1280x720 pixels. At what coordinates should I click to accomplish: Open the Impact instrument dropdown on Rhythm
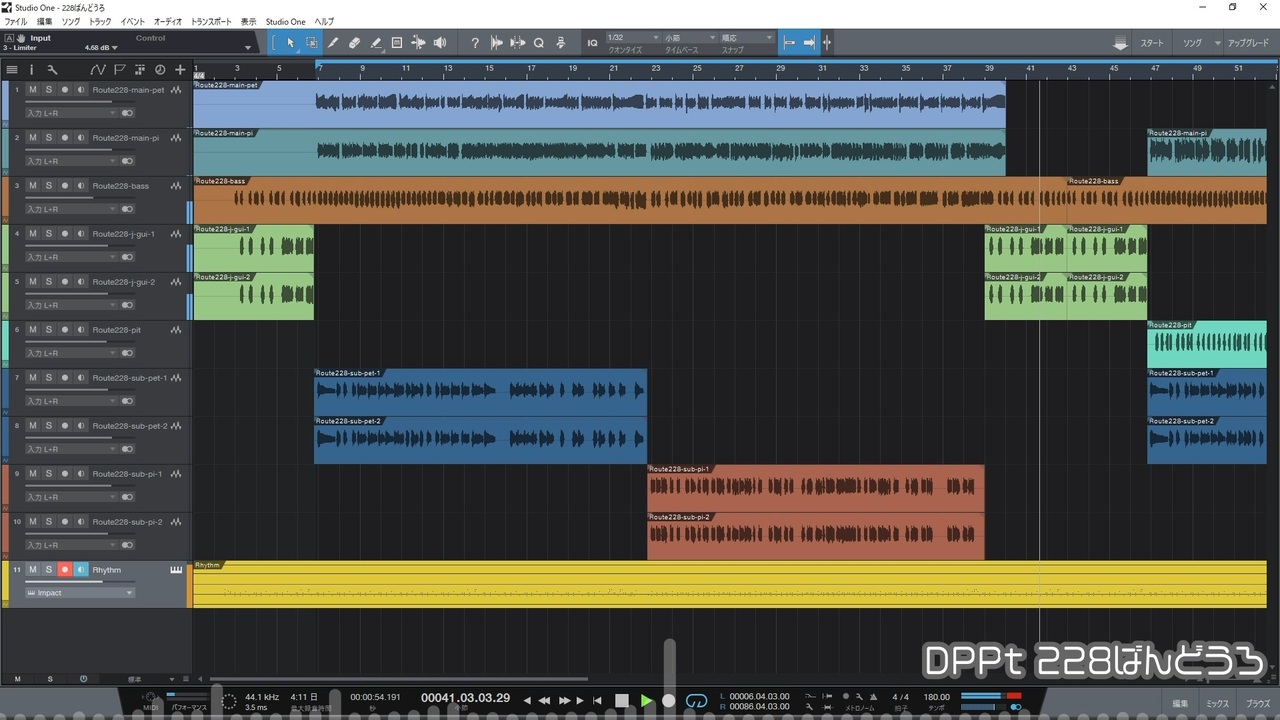(x=80, y=593)
